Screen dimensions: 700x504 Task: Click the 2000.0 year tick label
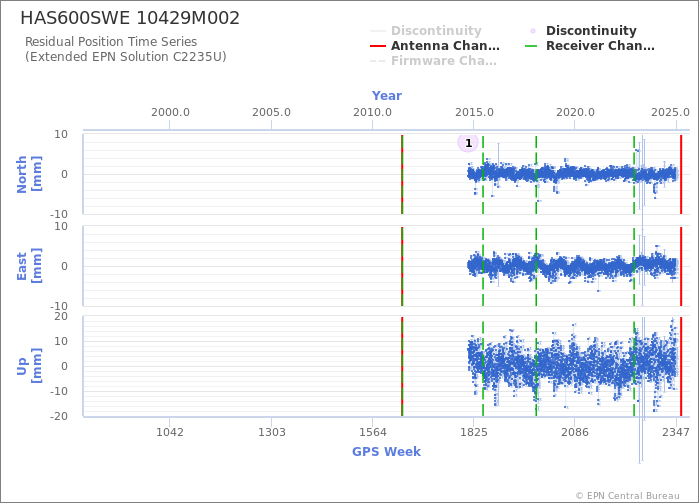point(170,112)
